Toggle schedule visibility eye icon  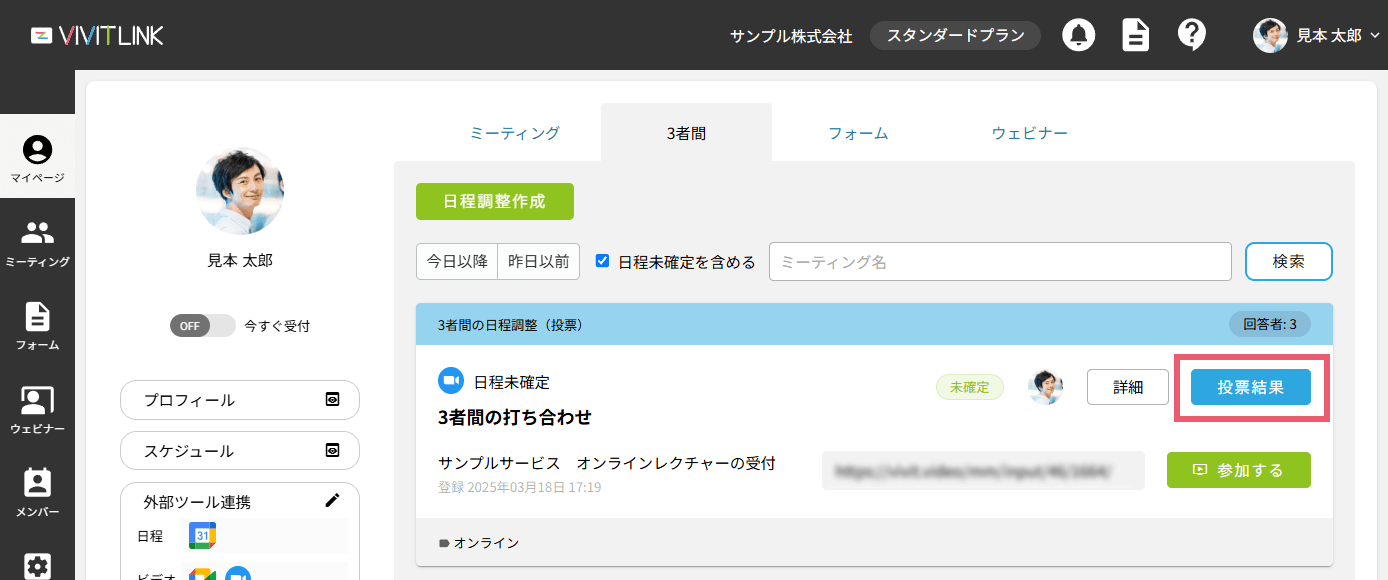[x=333, y=450]
